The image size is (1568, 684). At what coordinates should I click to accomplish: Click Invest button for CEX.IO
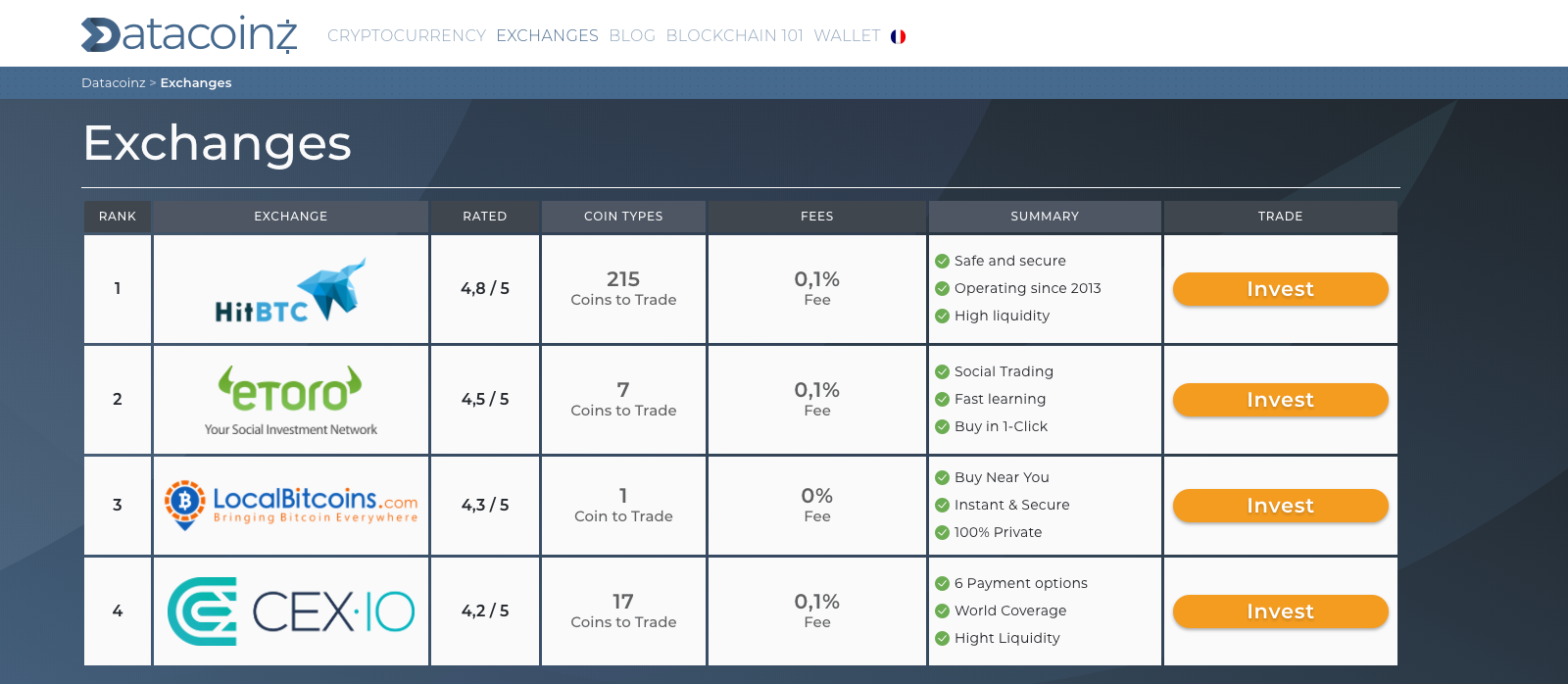[1280, 611]
